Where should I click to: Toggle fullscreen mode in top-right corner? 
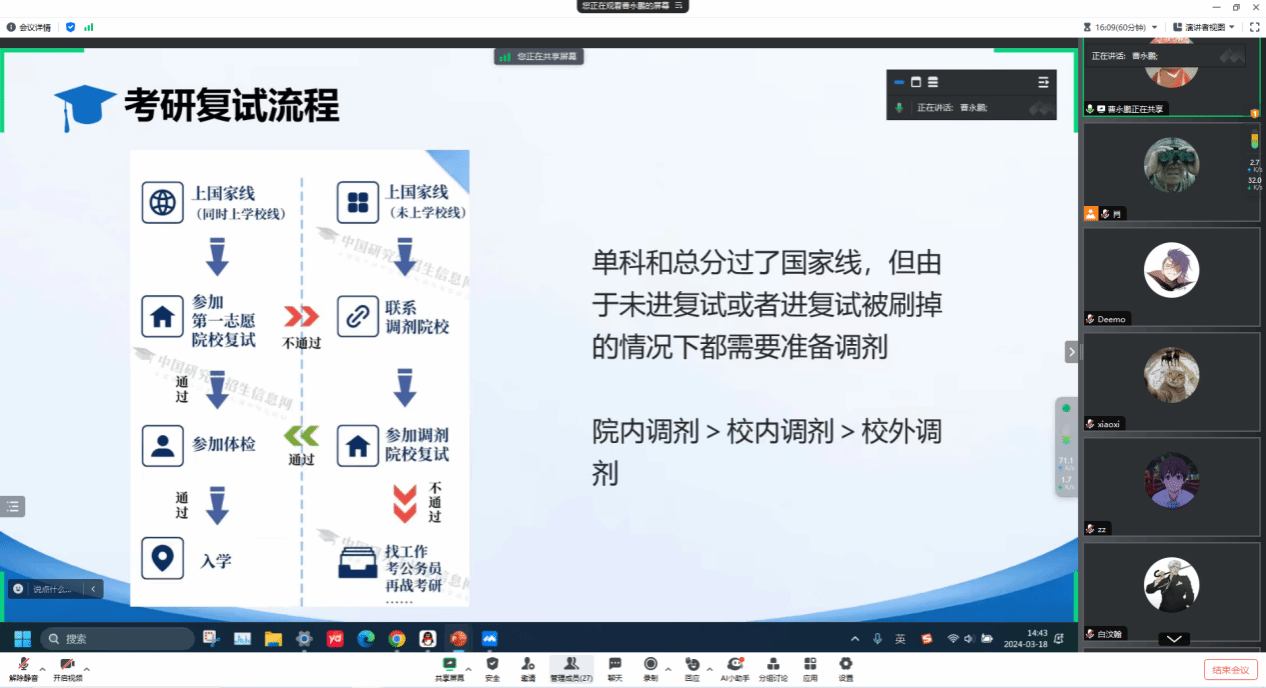click(x=1254, y=27)
